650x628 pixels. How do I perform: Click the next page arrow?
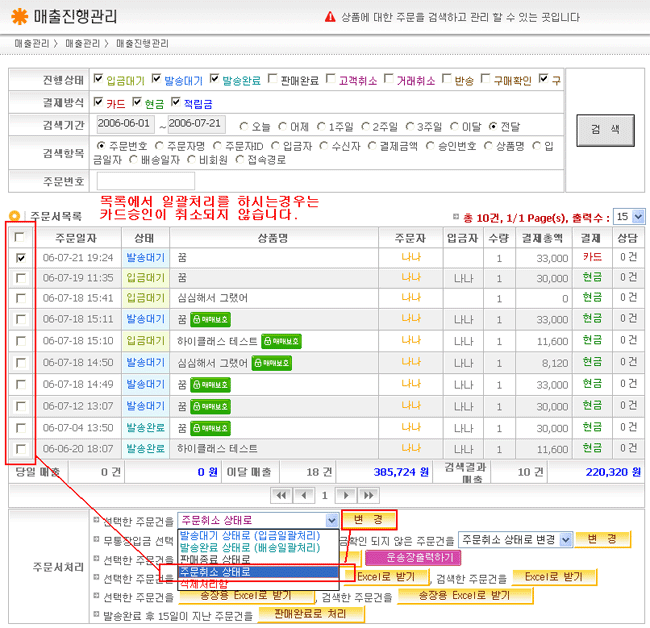click(346, 495)
